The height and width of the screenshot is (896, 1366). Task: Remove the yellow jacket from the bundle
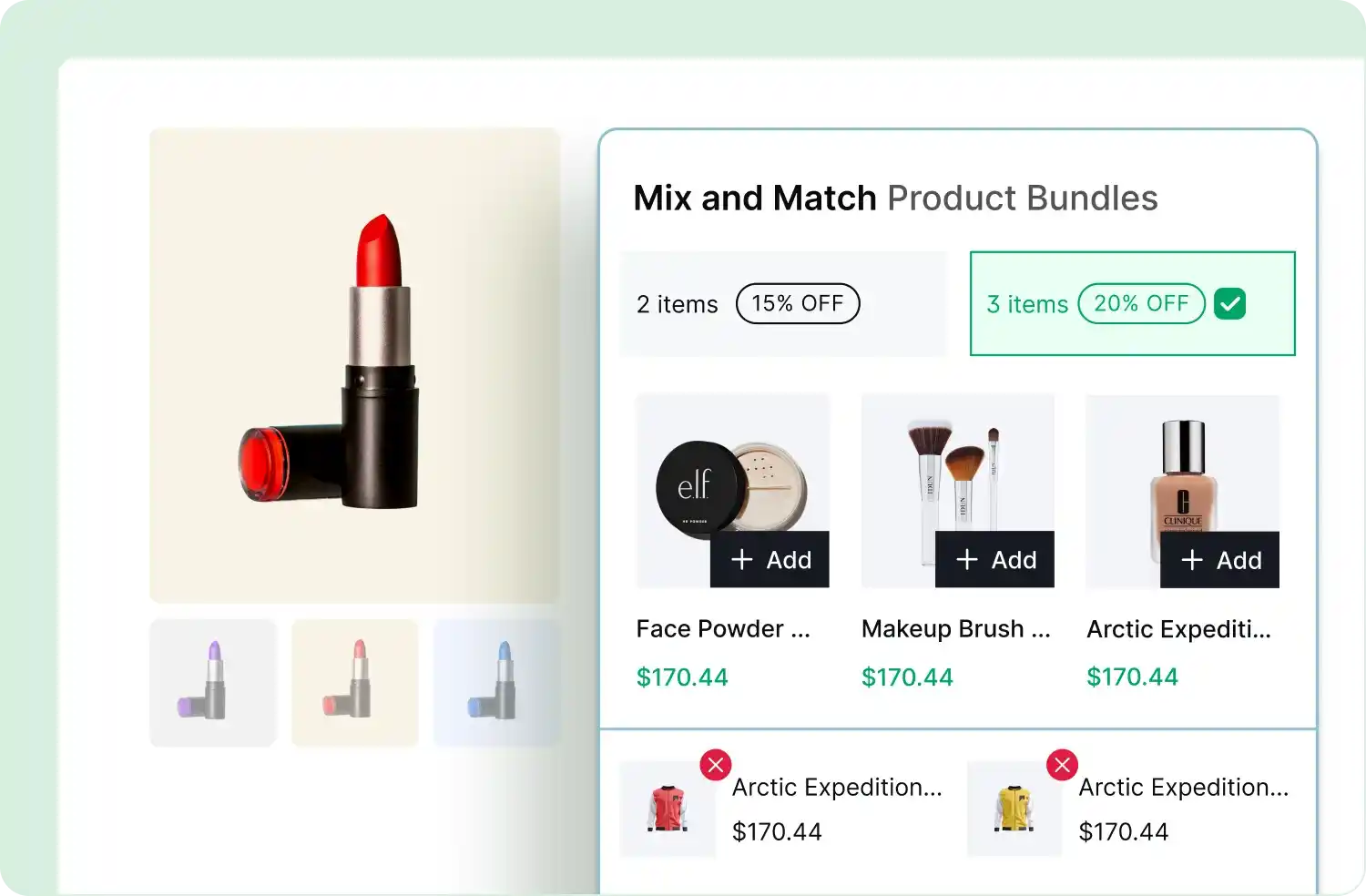pyautogui.click(x=1062, y=765)
